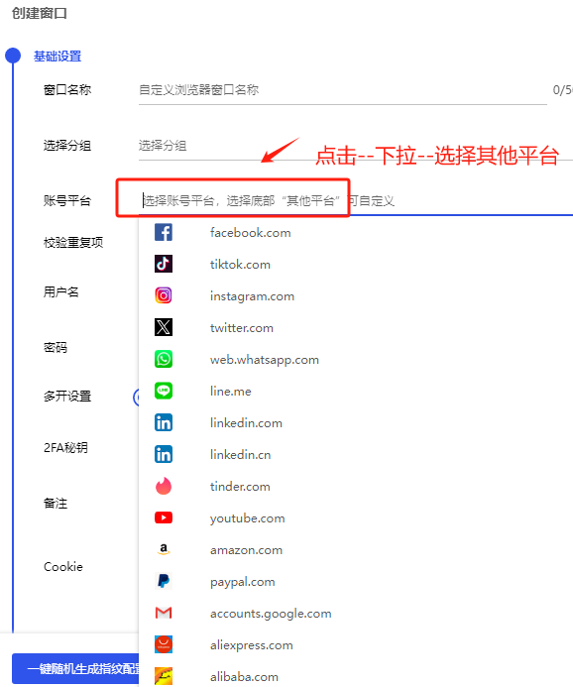This screenshot has height=687, width=573.
Task: Choose youtube.com entry
Action: [247, 518]
